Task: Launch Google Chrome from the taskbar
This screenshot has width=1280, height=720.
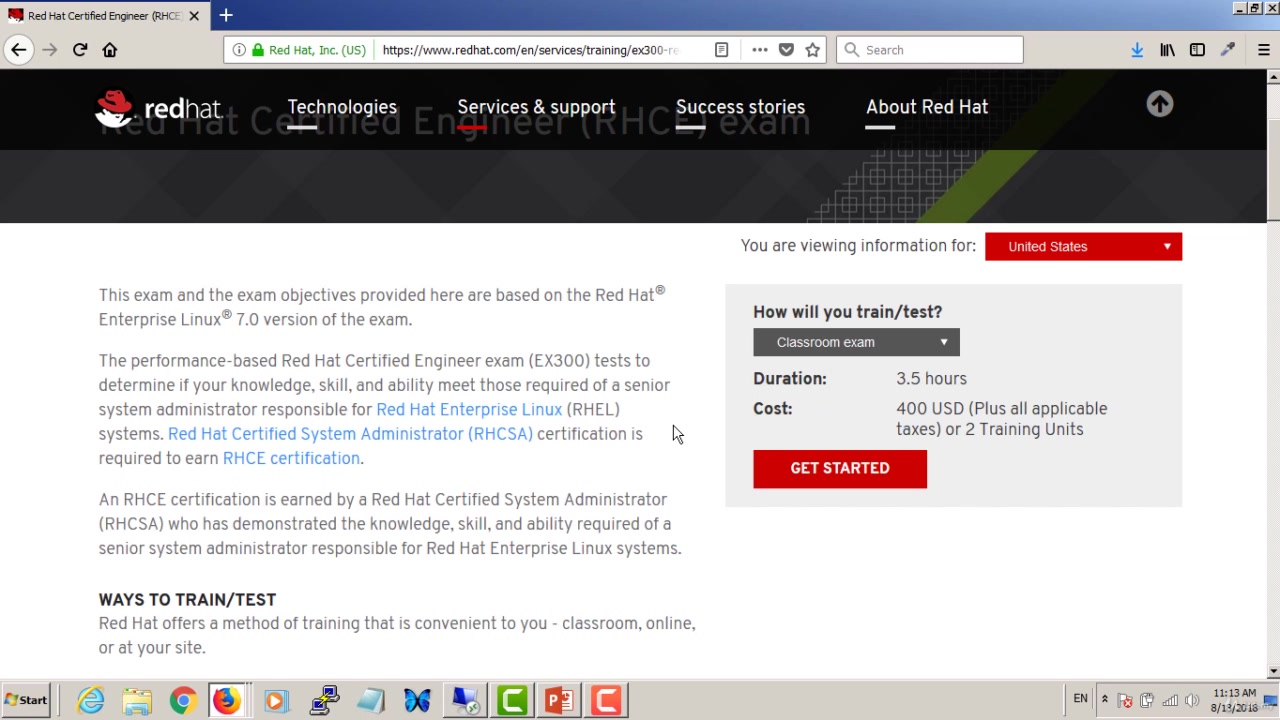Action: point(182,700)
